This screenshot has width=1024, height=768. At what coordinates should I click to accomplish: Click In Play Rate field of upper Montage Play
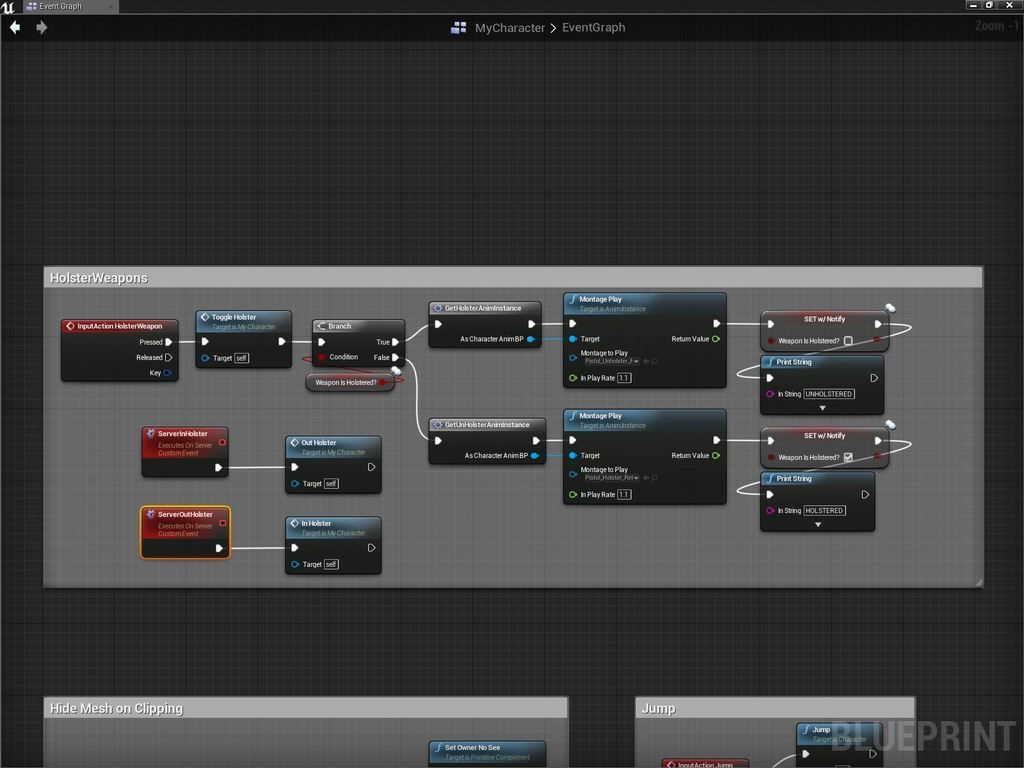click(624, 378)
